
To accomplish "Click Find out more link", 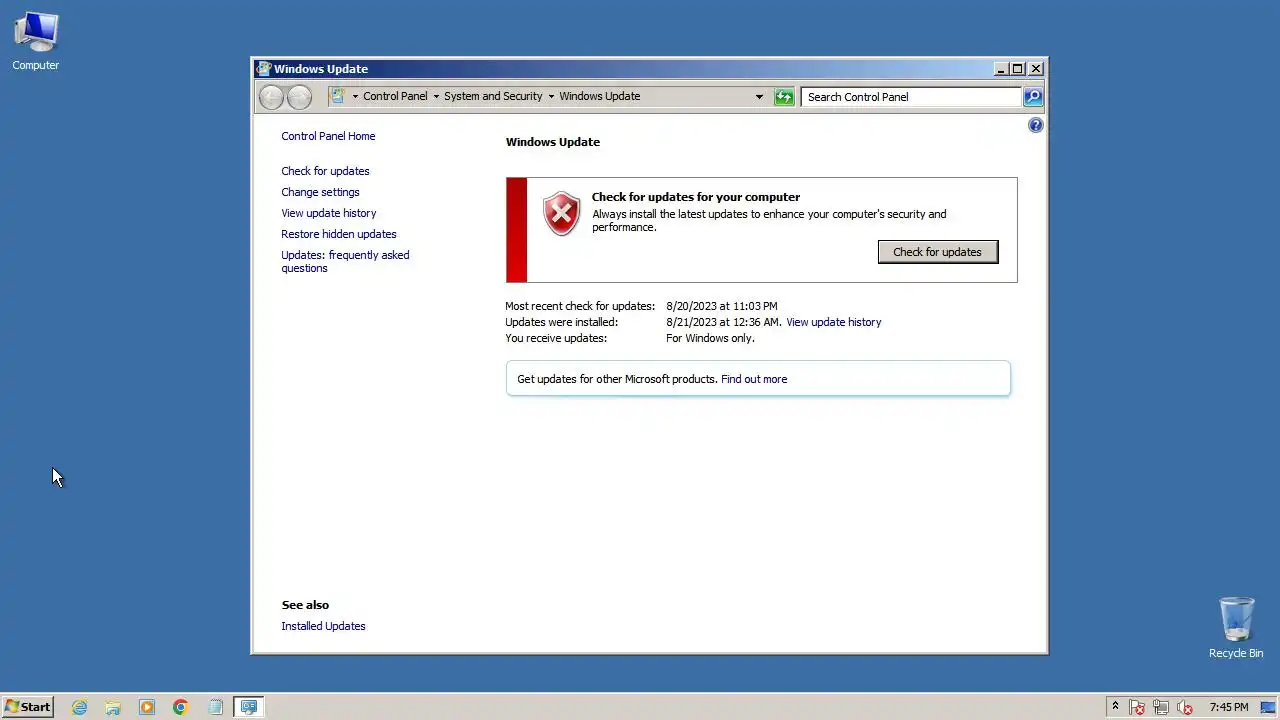I will 753,379.
